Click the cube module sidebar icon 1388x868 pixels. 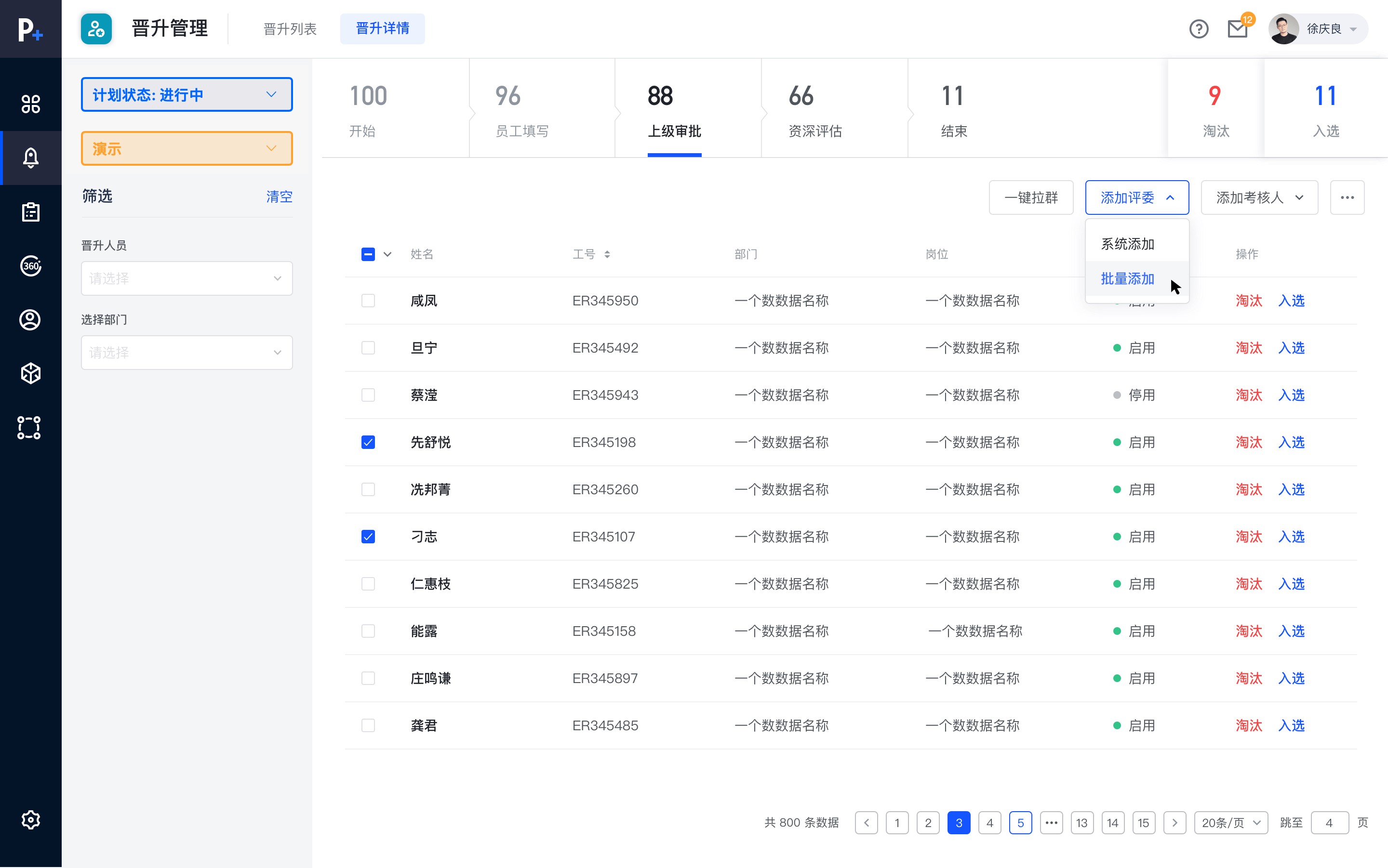point(30,373)
